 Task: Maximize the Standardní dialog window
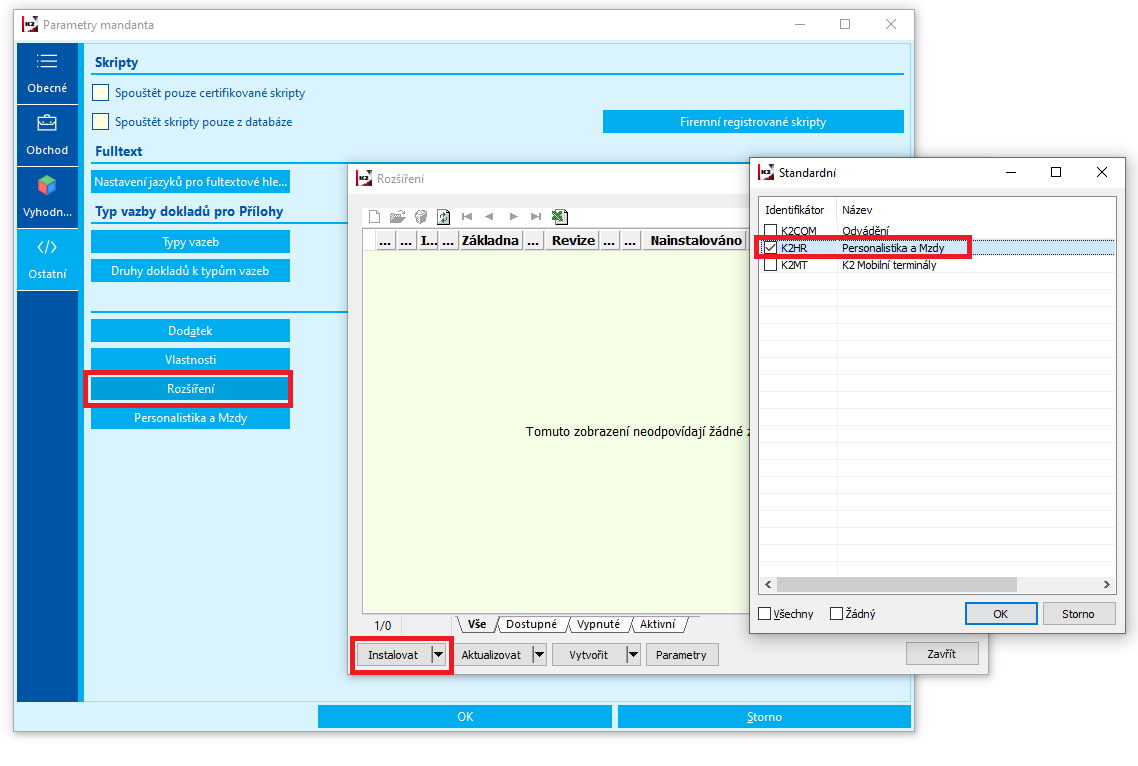(1056, 172)
